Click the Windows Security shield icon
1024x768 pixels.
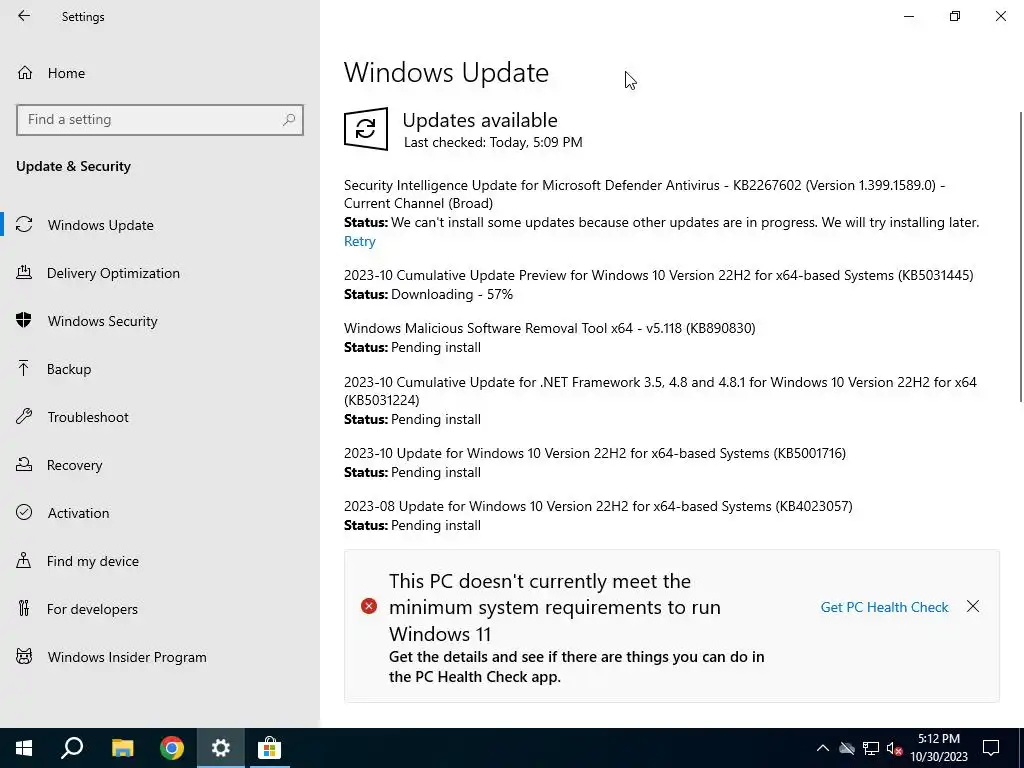pos(24,320)
